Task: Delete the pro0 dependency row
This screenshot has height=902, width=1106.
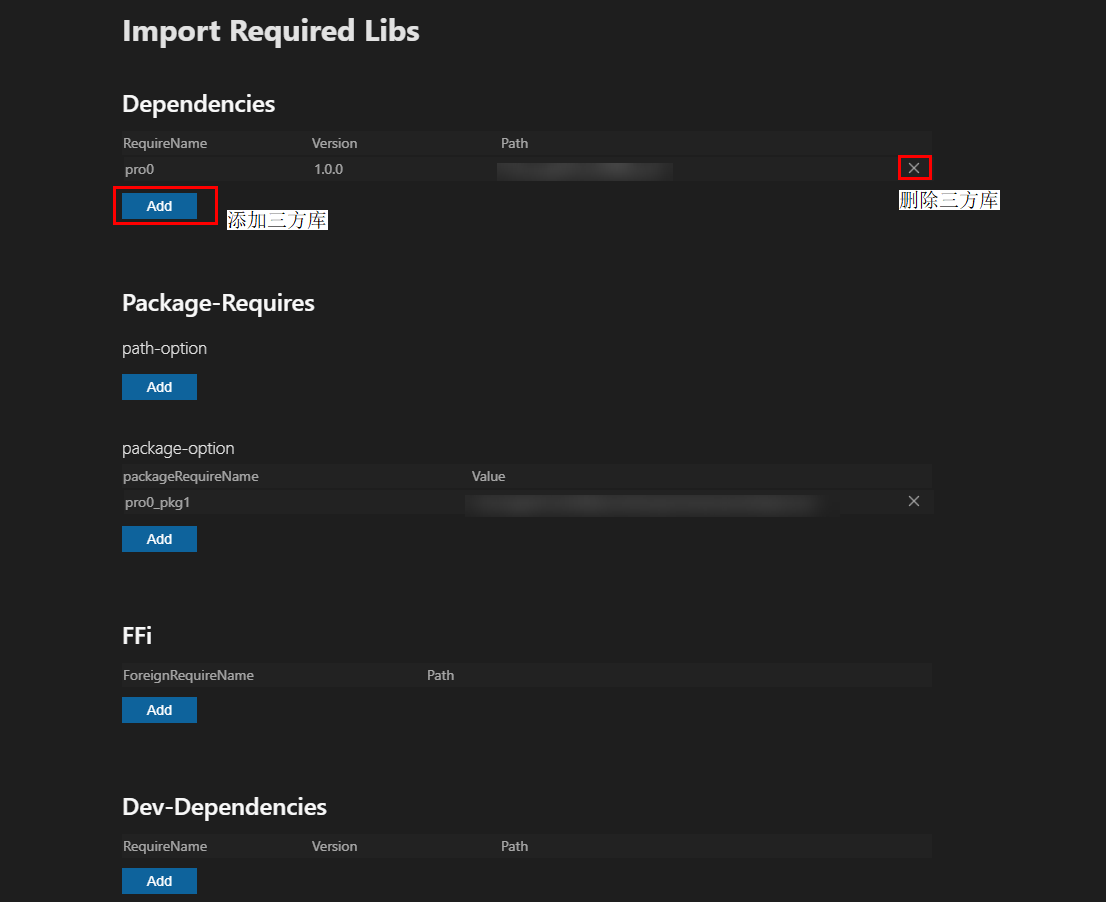Action: click(x=914, y=168)
